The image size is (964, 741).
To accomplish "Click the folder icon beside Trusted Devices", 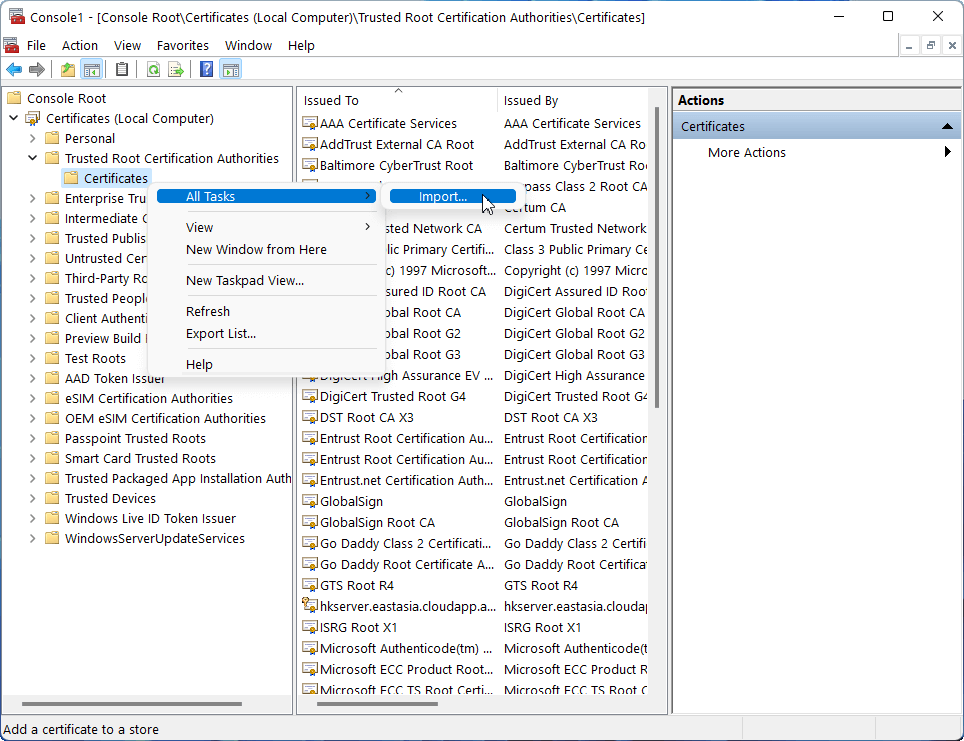I will [53, 499].
